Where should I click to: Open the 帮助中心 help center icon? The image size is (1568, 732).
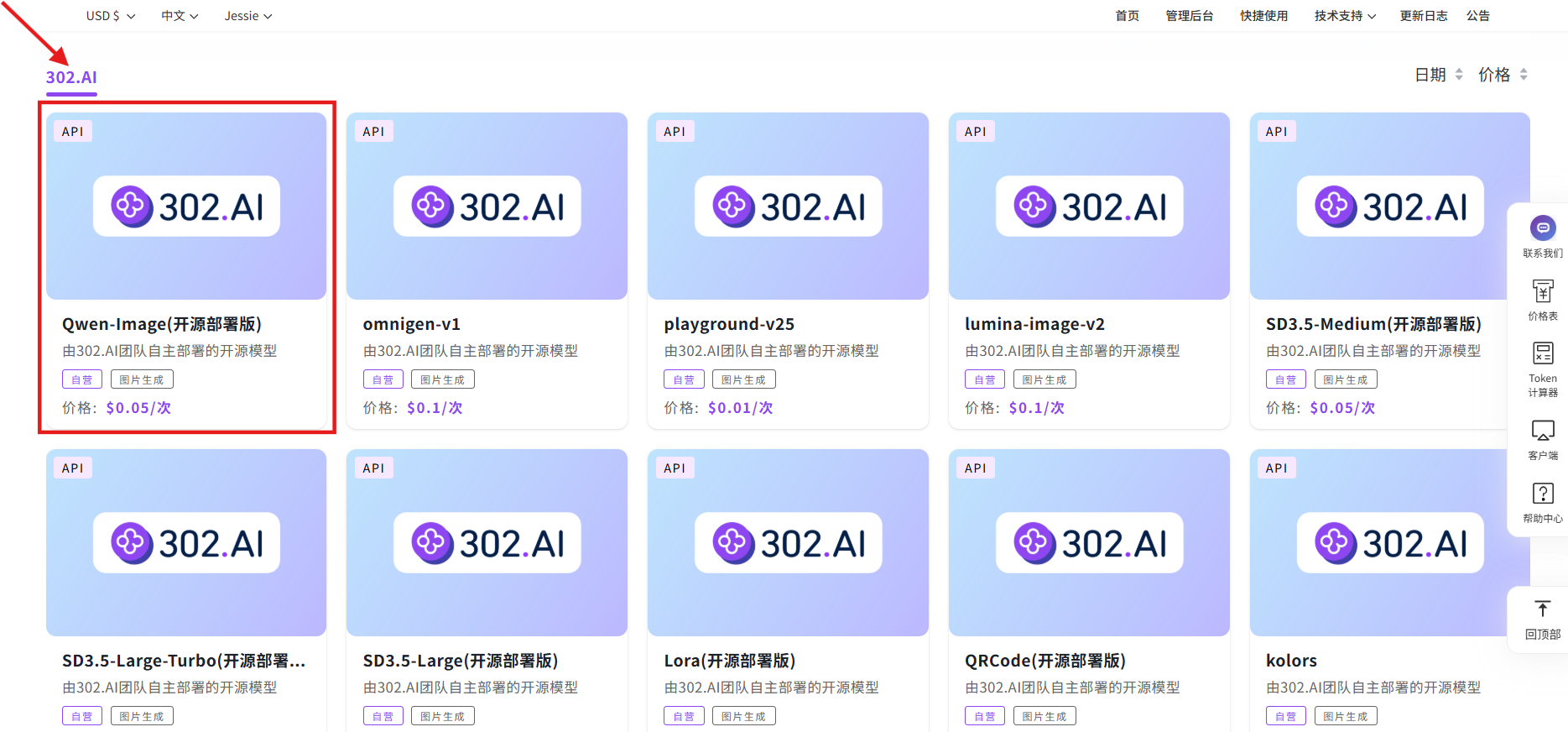point(1542,494)
